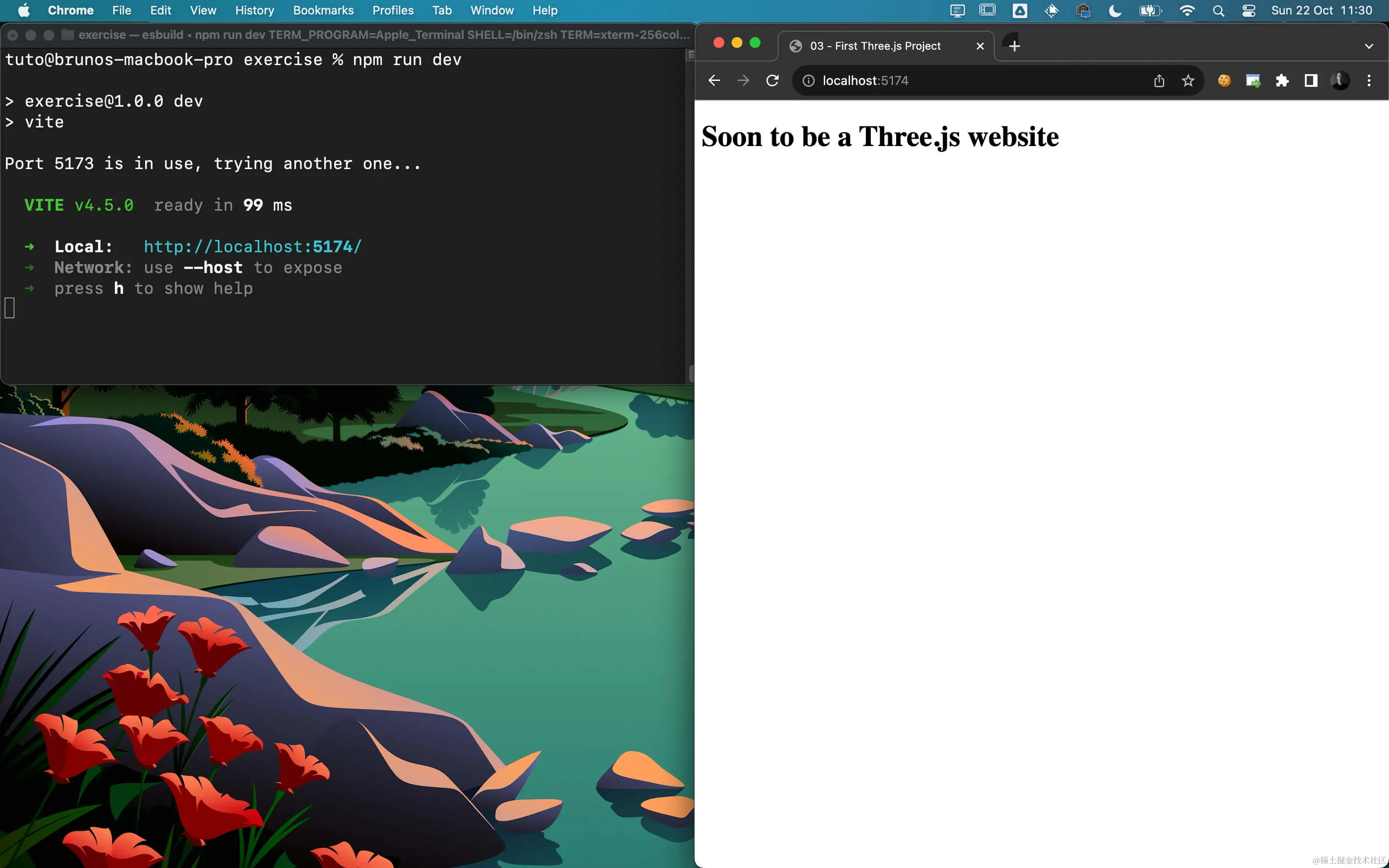This screenshot has width=1389, height=868.
Task: Open the Chrome three-dot menu
Action: [1369, 80]
